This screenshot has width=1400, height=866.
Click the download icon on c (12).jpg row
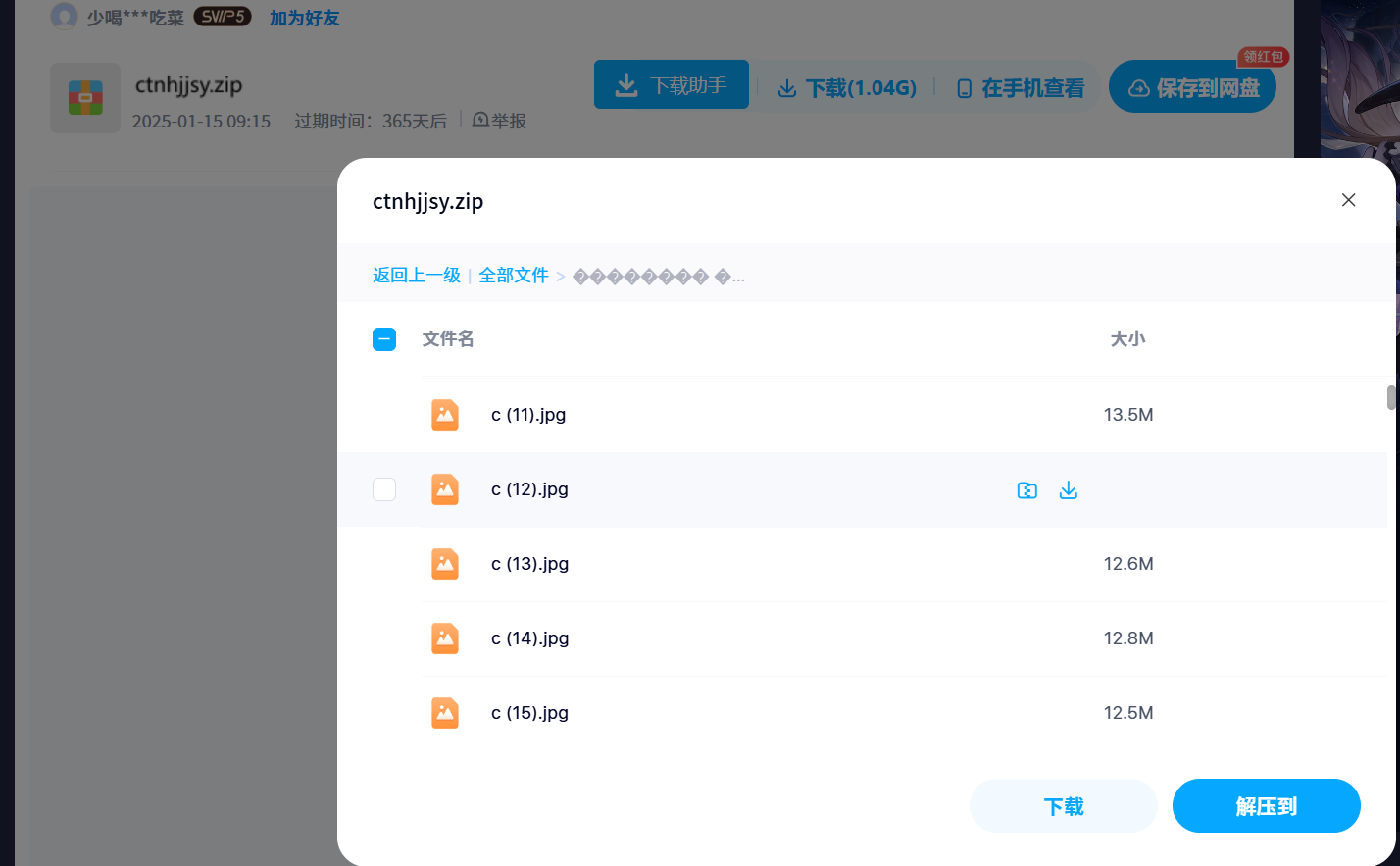pyautogui.click(x=1069, y=490)
